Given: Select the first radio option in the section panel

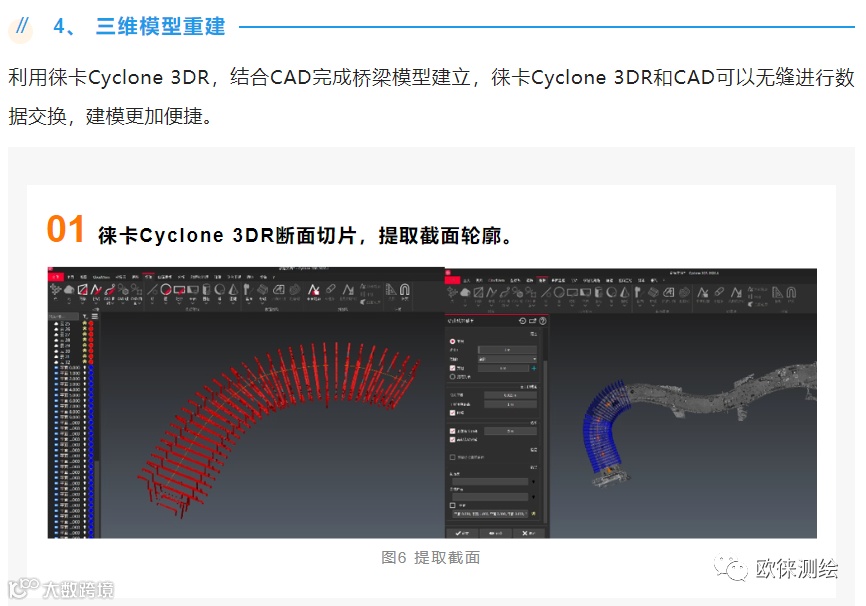Looking at the screenshot, I should [453, 341].
